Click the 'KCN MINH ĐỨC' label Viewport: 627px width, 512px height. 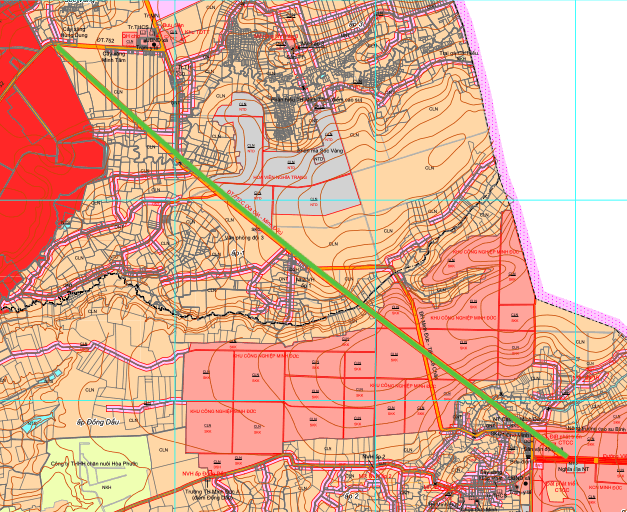pyautogui.click(x=604, y=488)
